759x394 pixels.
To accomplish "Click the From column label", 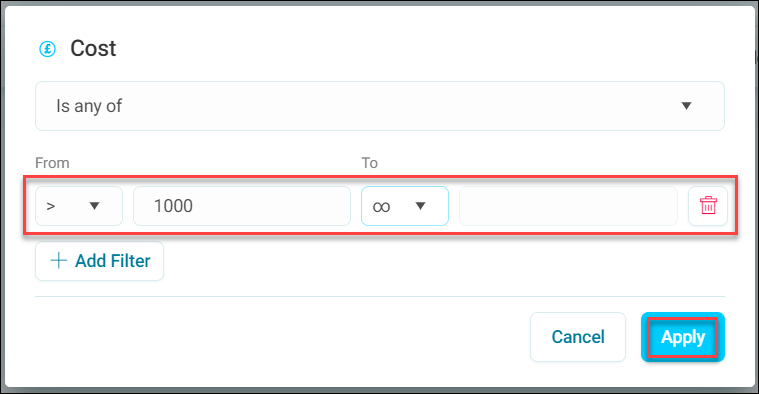I will pos(52,163).
